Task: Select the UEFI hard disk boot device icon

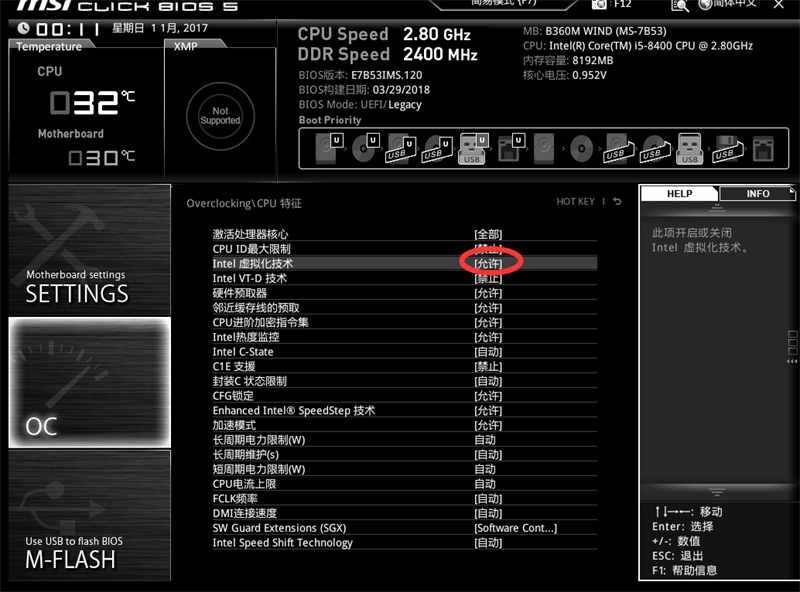Action: [329, 148]
